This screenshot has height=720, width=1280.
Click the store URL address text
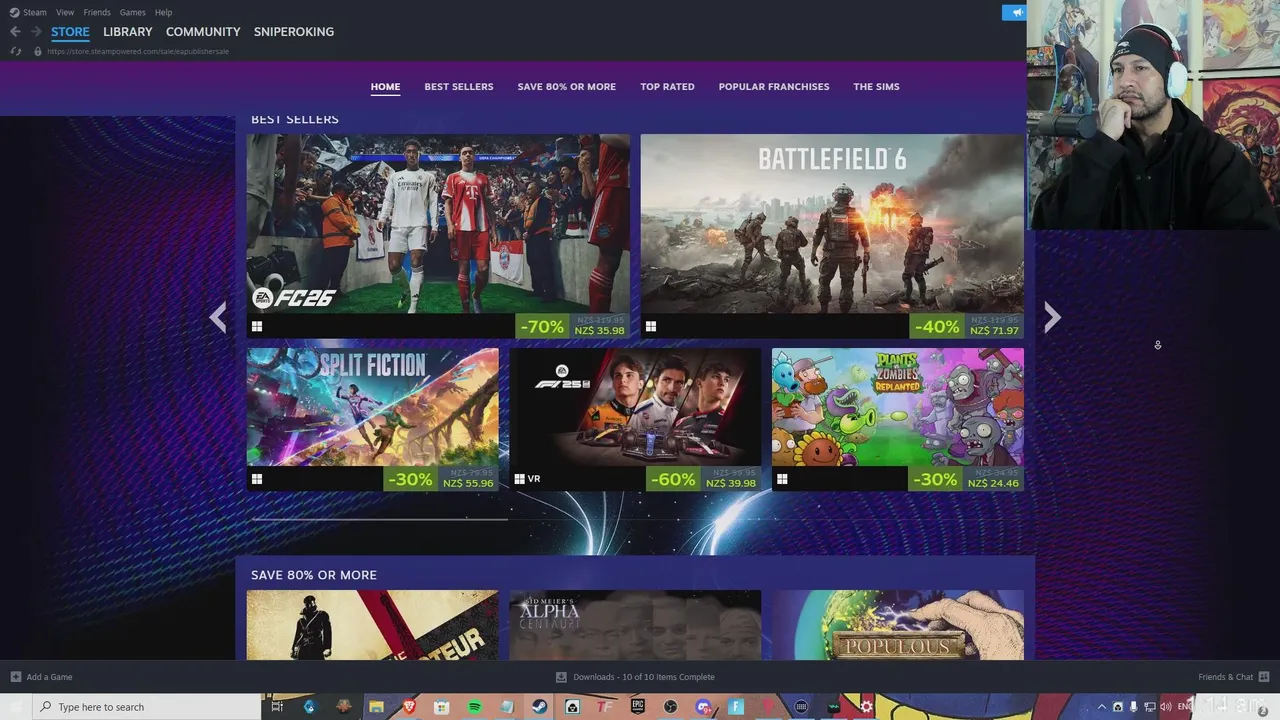point(139,51)
